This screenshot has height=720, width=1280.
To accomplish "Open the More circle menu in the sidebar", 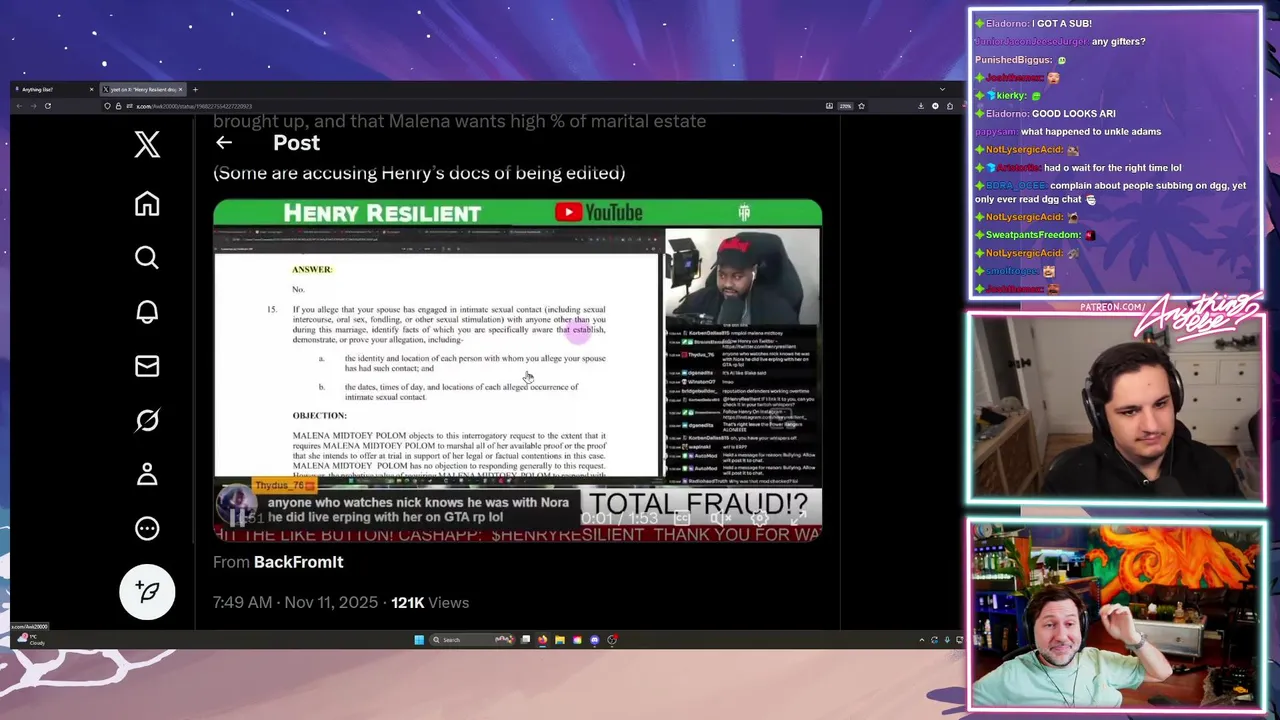I will pos(147,528).
